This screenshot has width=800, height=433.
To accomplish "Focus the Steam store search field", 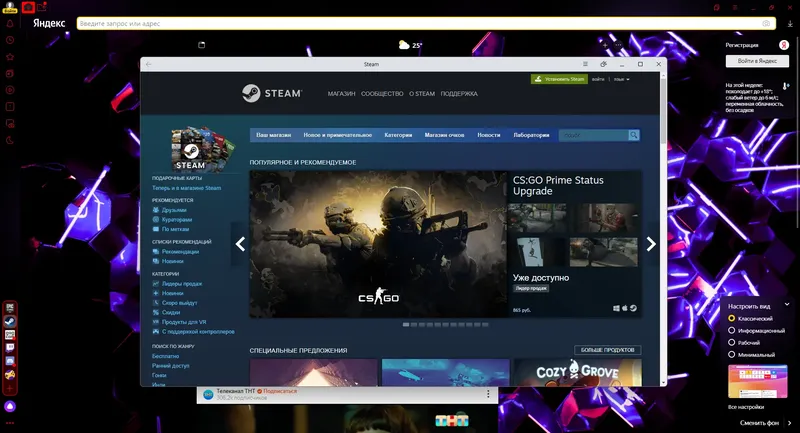I will click(x=593, y=135).
